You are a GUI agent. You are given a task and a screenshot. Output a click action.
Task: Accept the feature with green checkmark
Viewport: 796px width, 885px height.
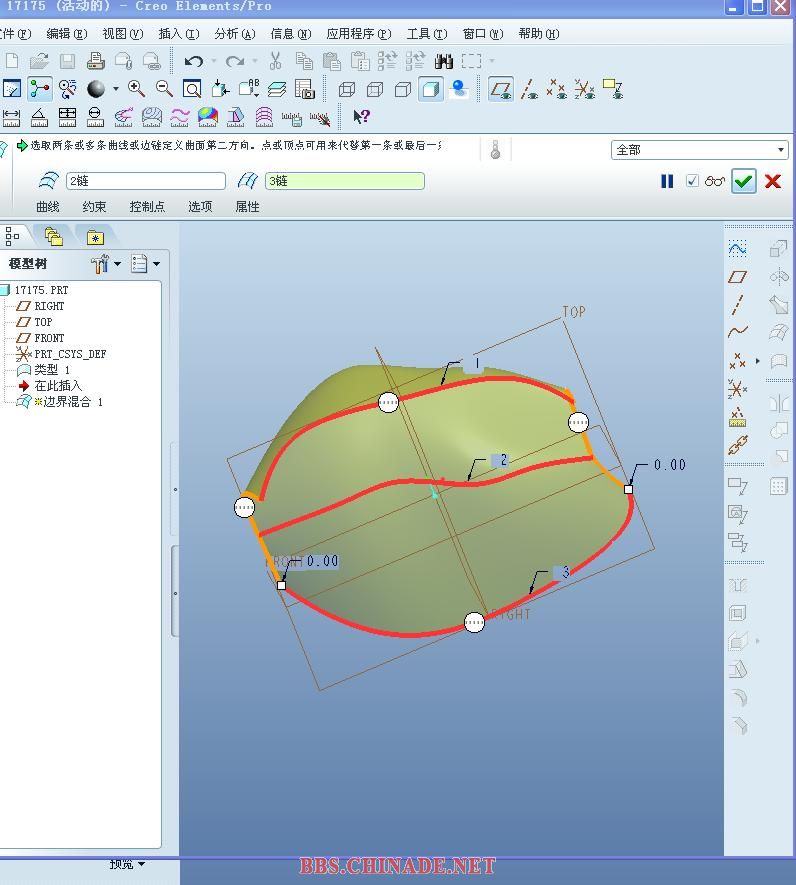point(743,181)
